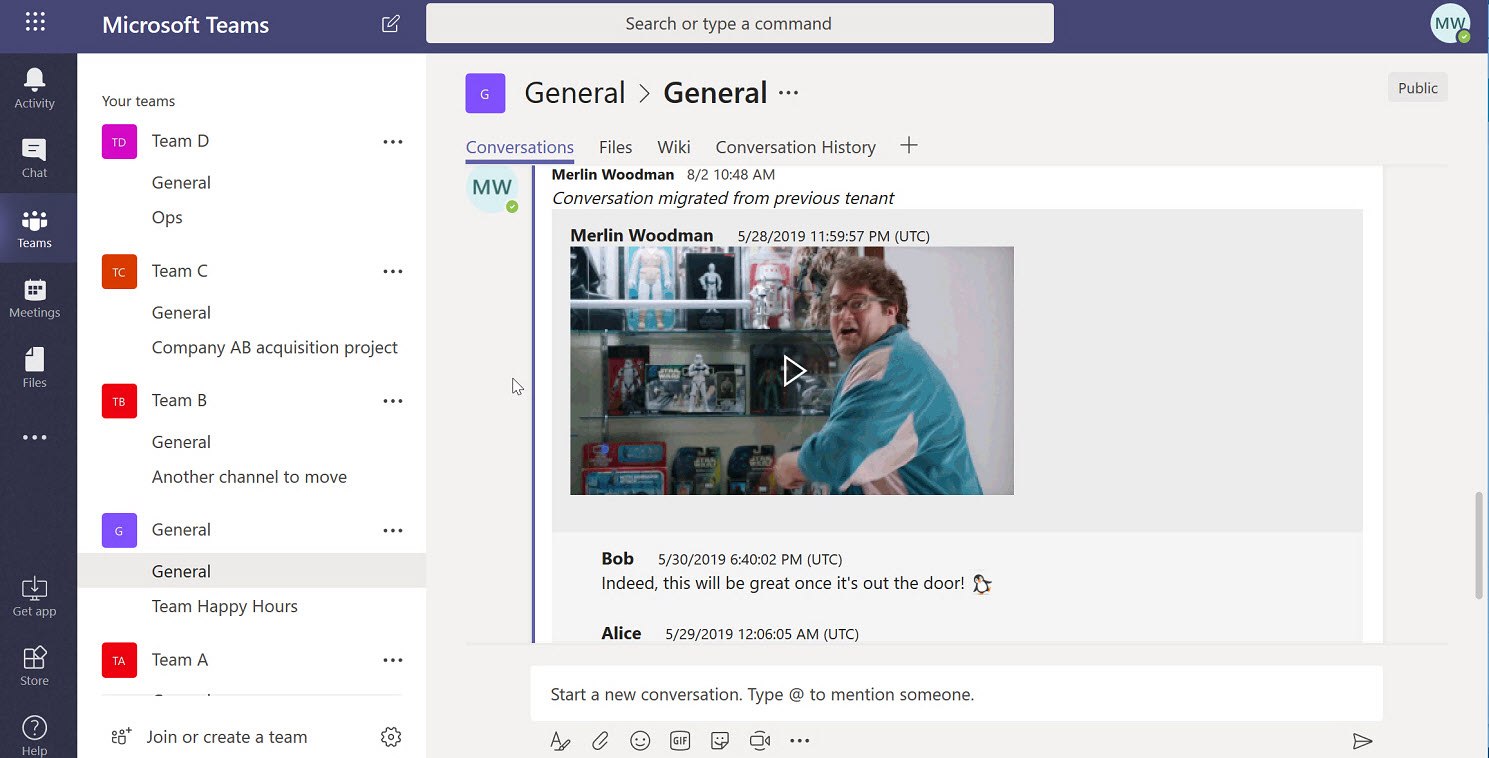Open the MW profile avatar menu
The width and height of the screenshot is (1489, 758).
point(1450,23)
